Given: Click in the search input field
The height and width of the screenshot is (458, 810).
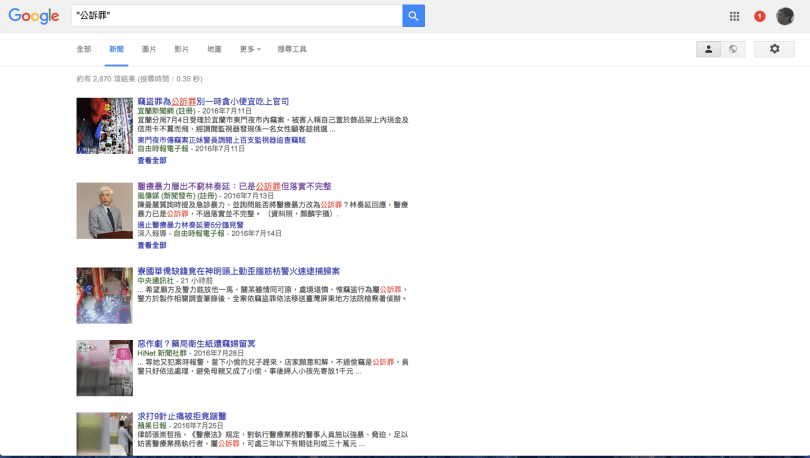Looking at the screenshot, I should [237, 16].
